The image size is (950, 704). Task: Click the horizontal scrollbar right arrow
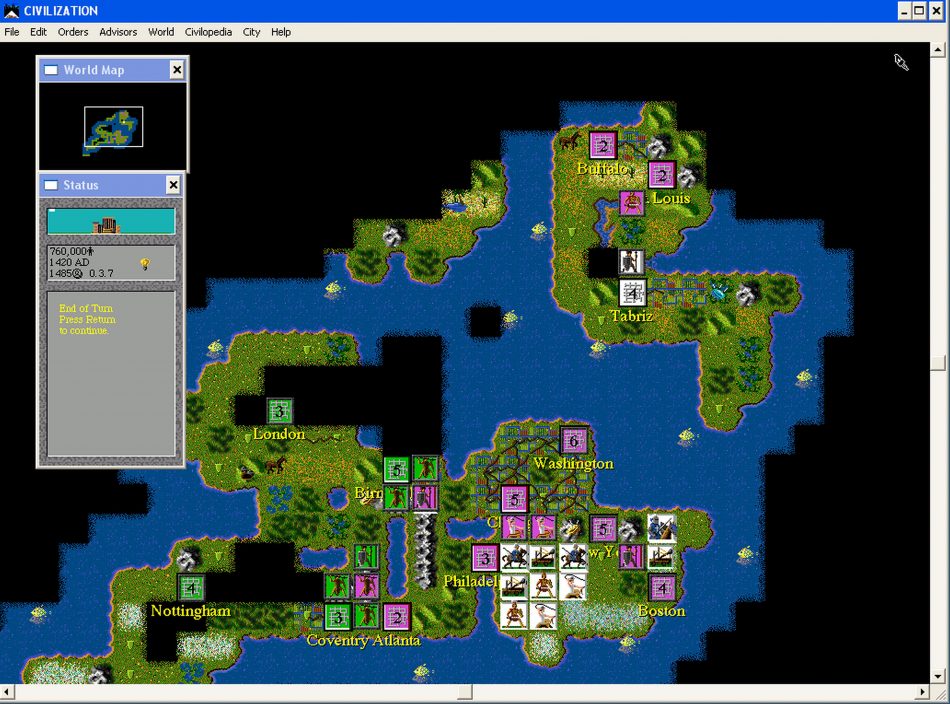(923, 692)
